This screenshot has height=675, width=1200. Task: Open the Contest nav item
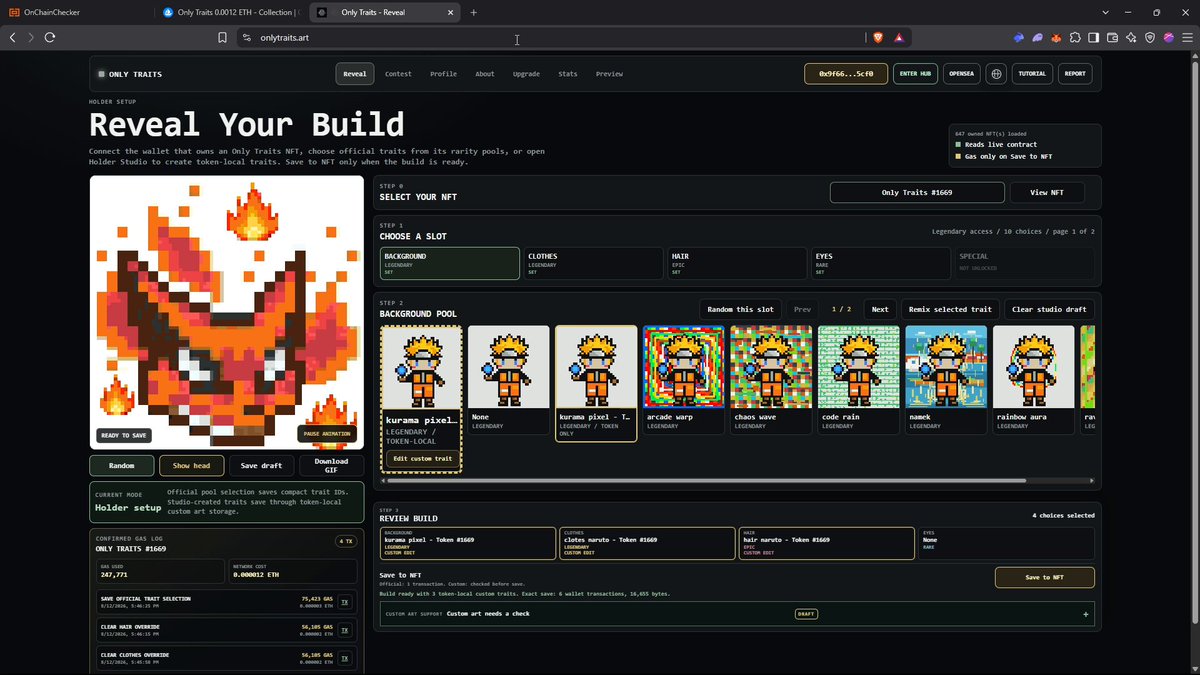click(x=398, y=74)
